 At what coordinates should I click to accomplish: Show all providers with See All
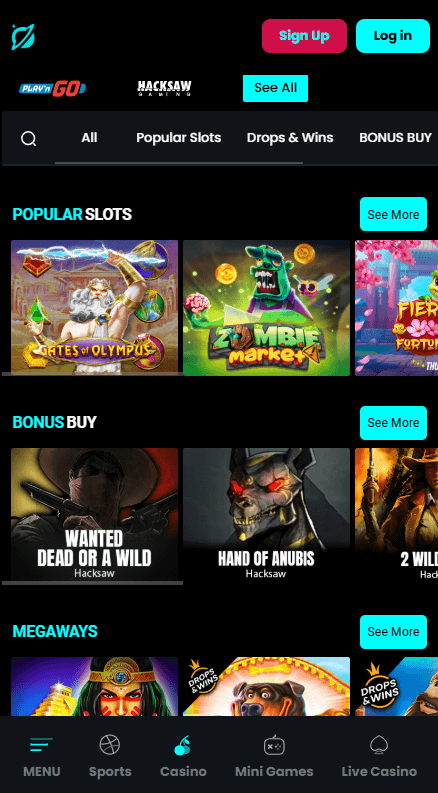click(276, 88)
